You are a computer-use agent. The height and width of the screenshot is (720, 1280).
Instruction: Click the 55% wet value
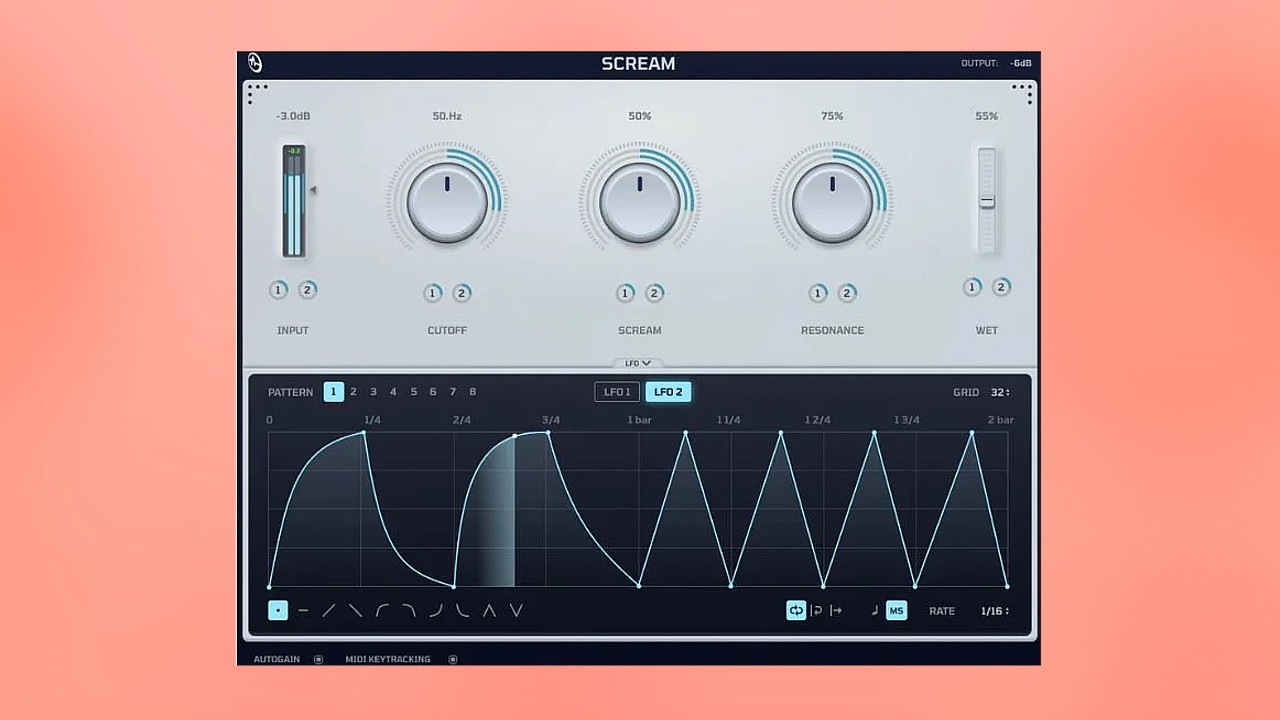click(987, 116)
